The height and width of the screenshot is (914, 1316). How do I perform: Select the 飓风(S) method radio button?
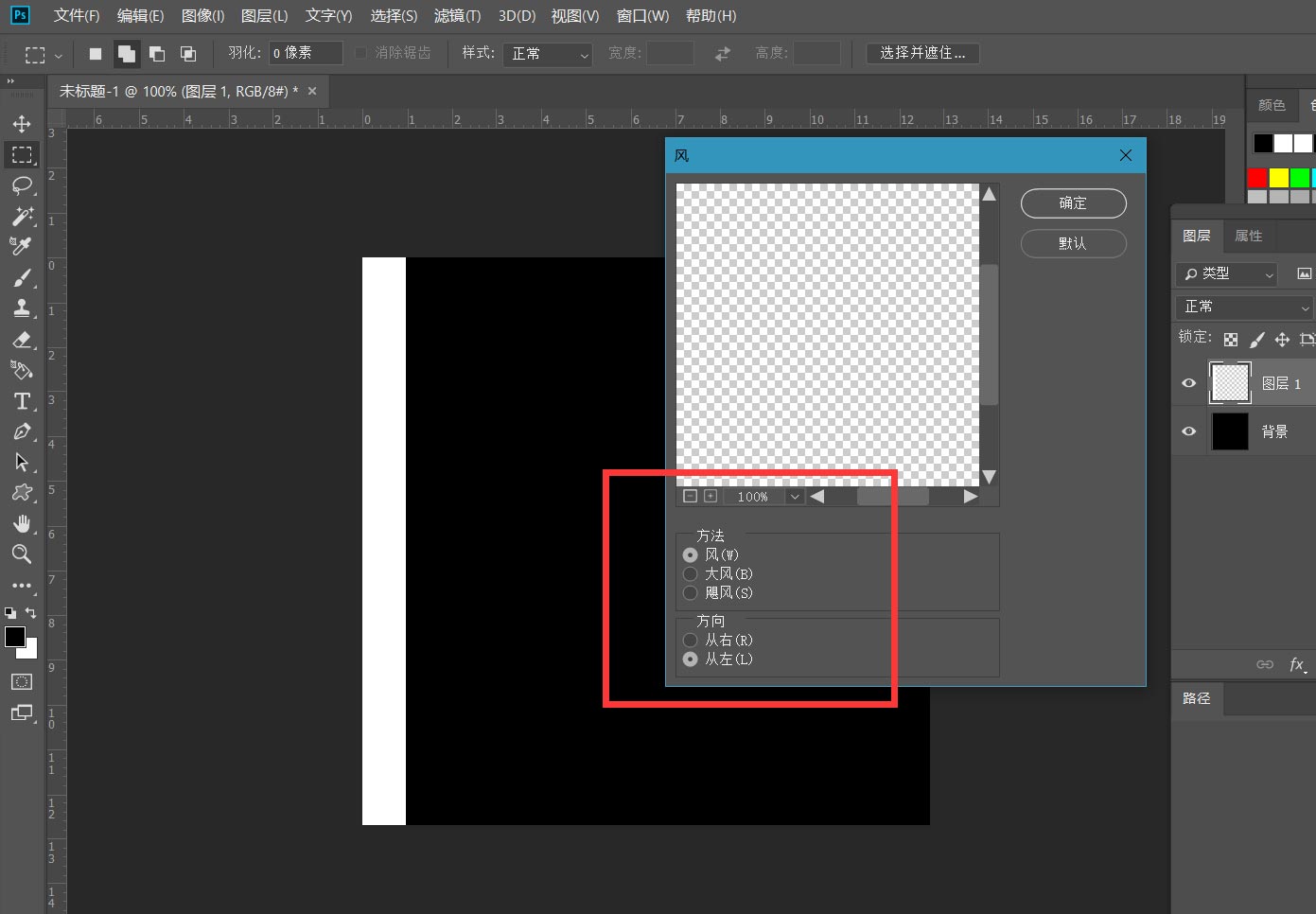690,592
